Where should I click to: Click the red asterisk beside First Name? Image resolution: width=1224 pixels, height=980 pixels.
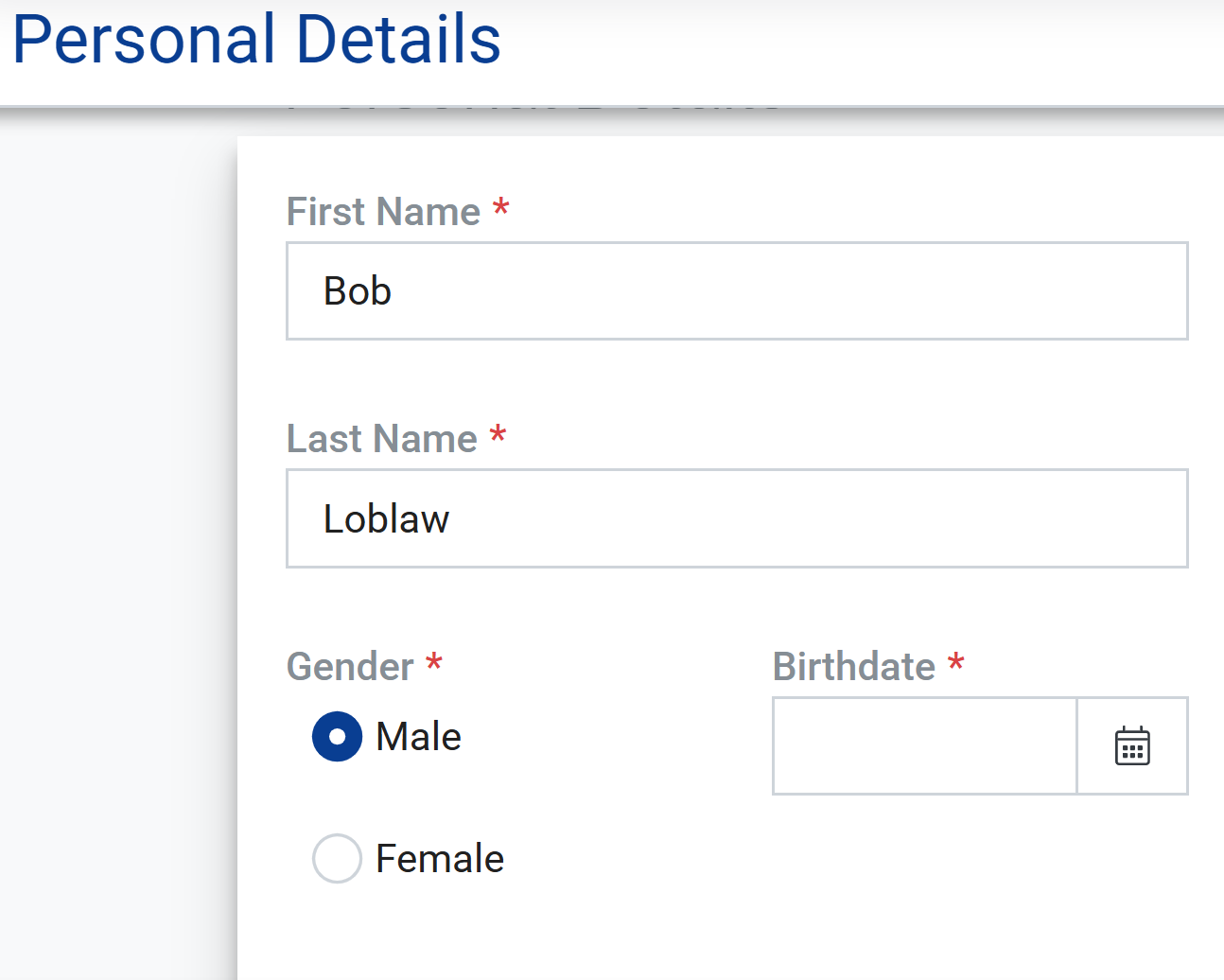point(501,208)
